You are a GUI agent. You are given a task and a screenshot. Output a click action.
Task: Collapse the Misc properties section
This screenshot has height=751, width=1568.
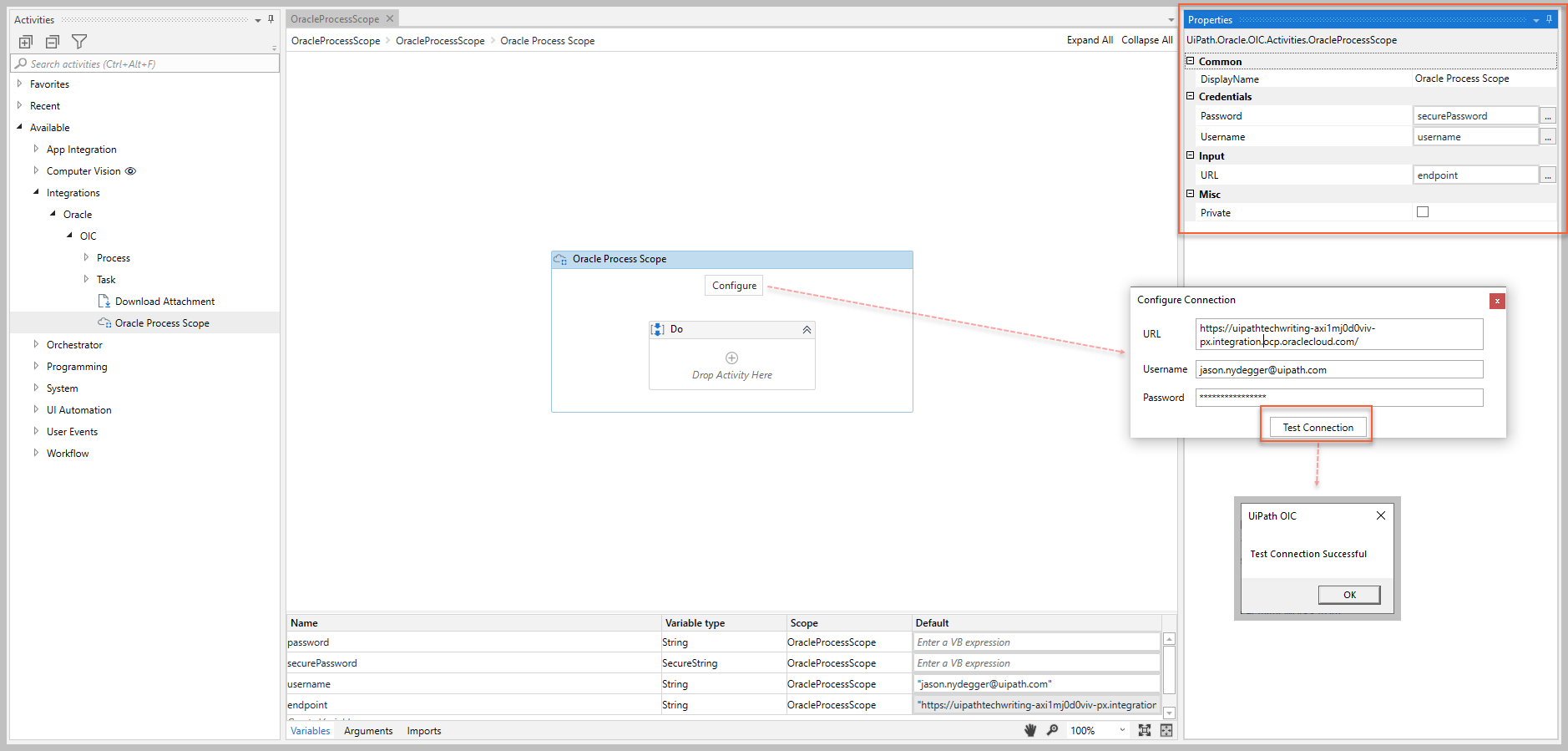1191,194
